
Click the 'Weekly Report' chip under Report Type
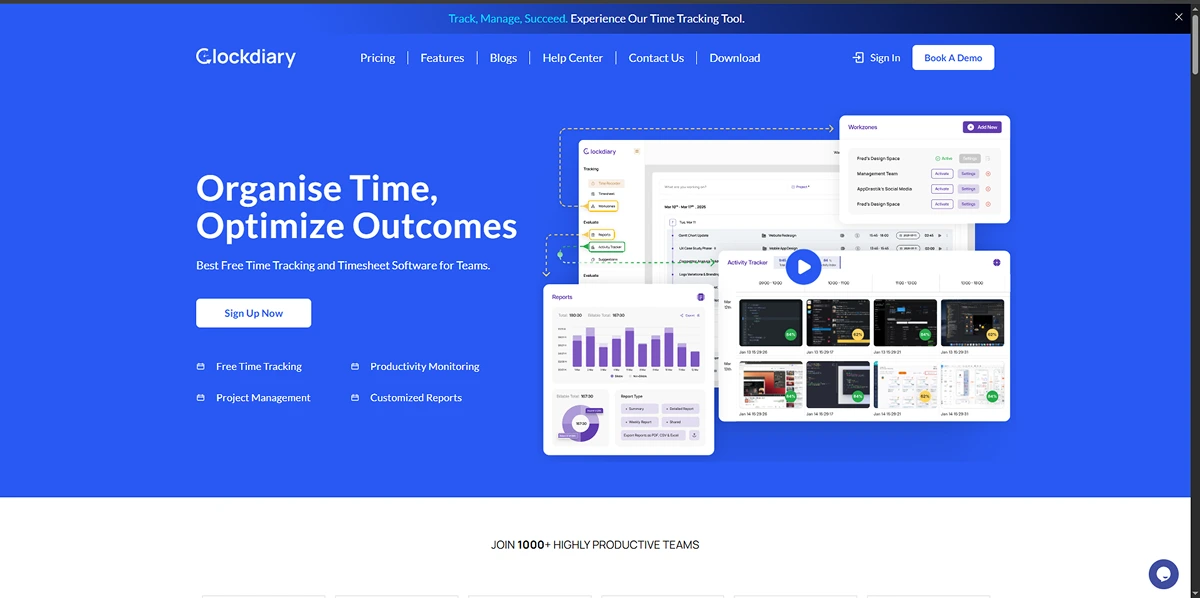point(639,422)
